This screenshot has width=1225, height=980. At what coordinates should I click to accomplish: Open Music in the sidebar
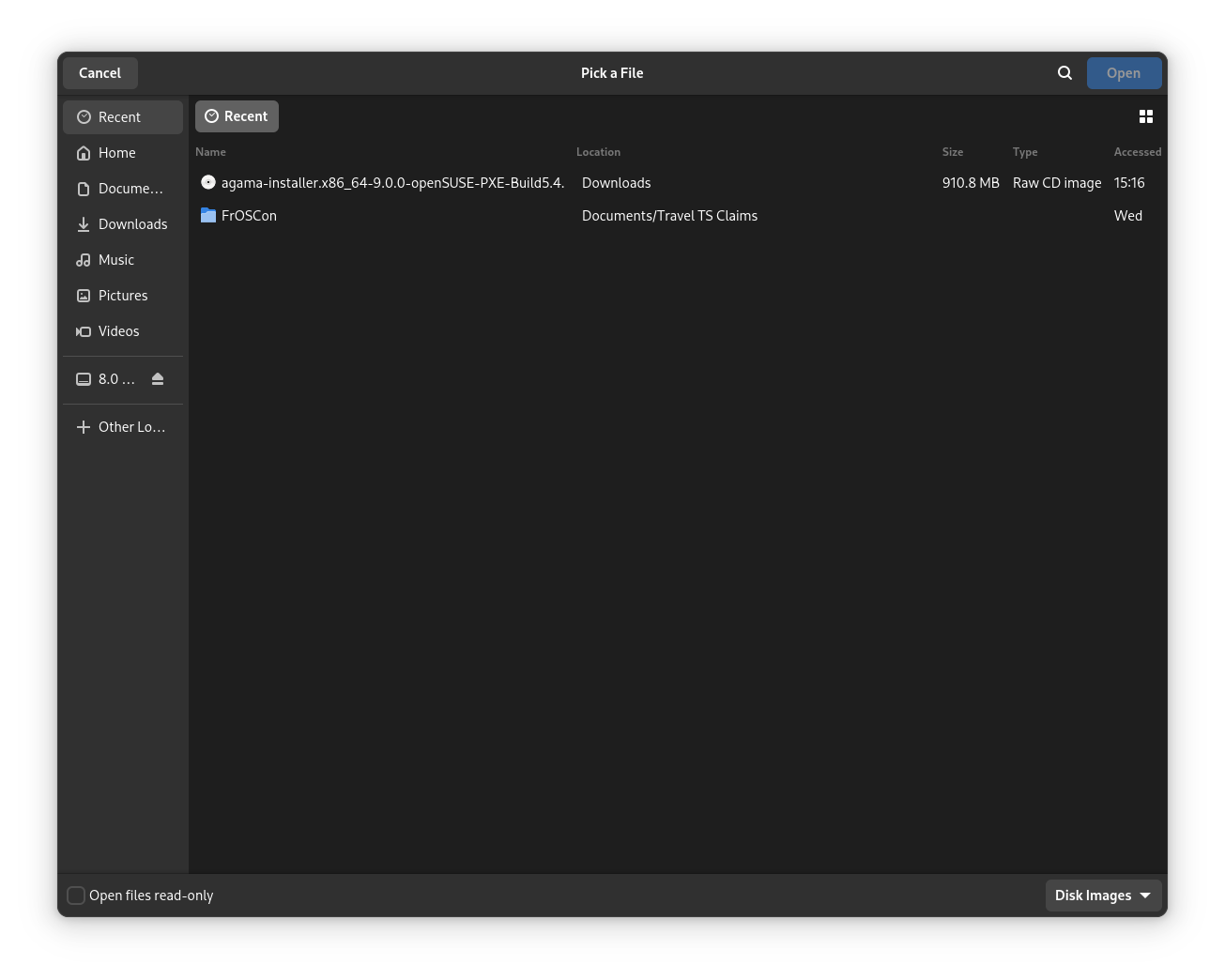tap(116, 260)
